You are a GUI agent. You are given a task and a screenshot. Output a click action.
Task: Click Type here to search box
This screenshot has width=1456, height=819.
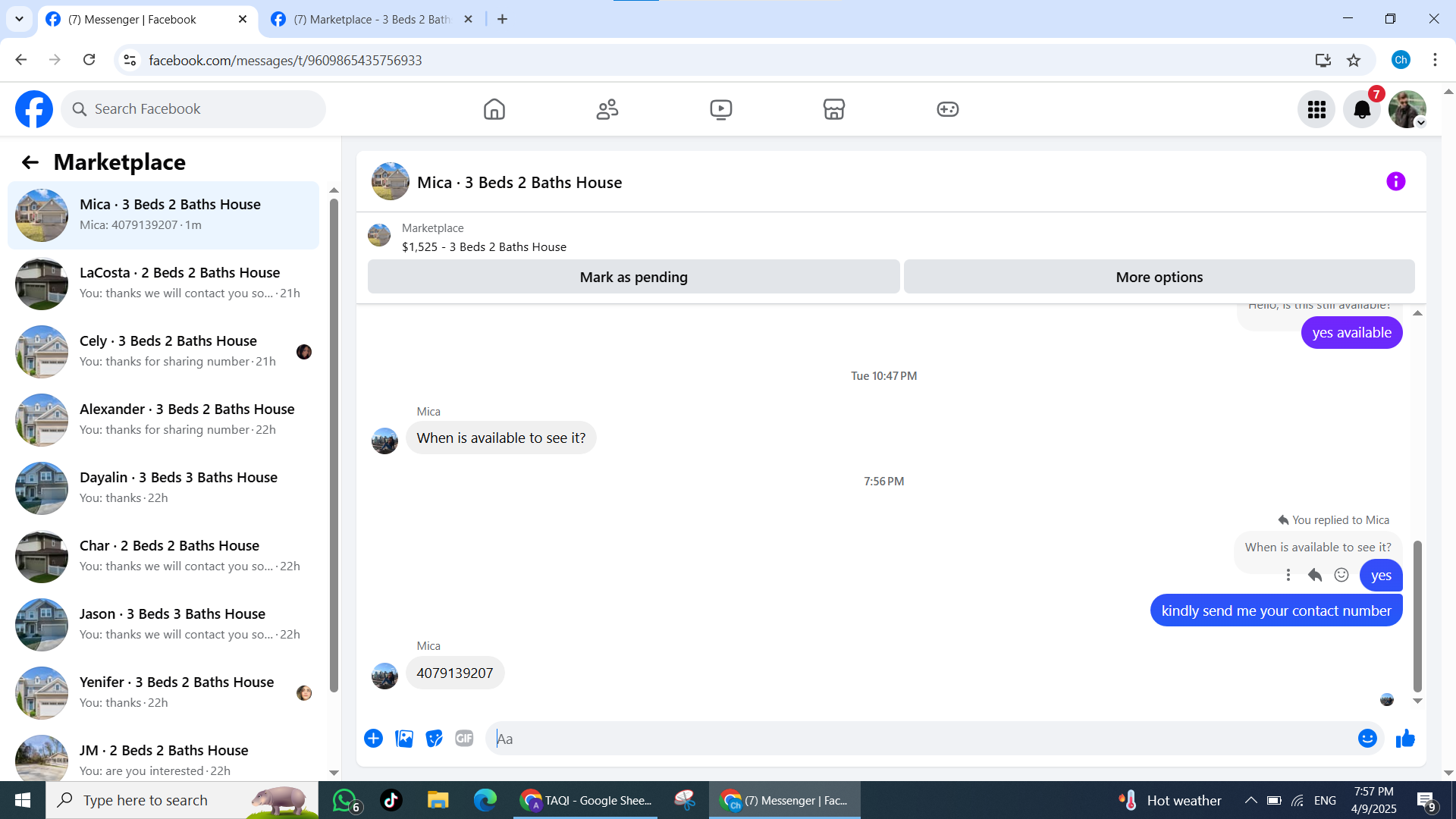(182, 800)
